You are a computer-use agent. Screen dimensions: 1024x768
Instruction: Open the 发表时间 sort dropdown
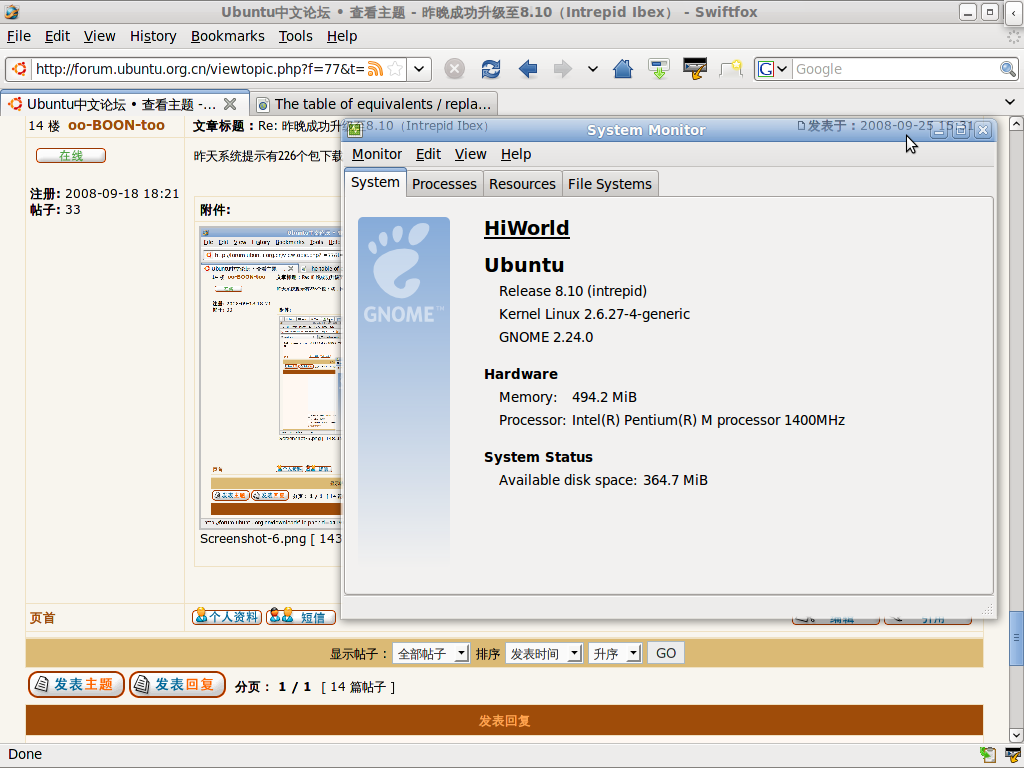[544, 654]
